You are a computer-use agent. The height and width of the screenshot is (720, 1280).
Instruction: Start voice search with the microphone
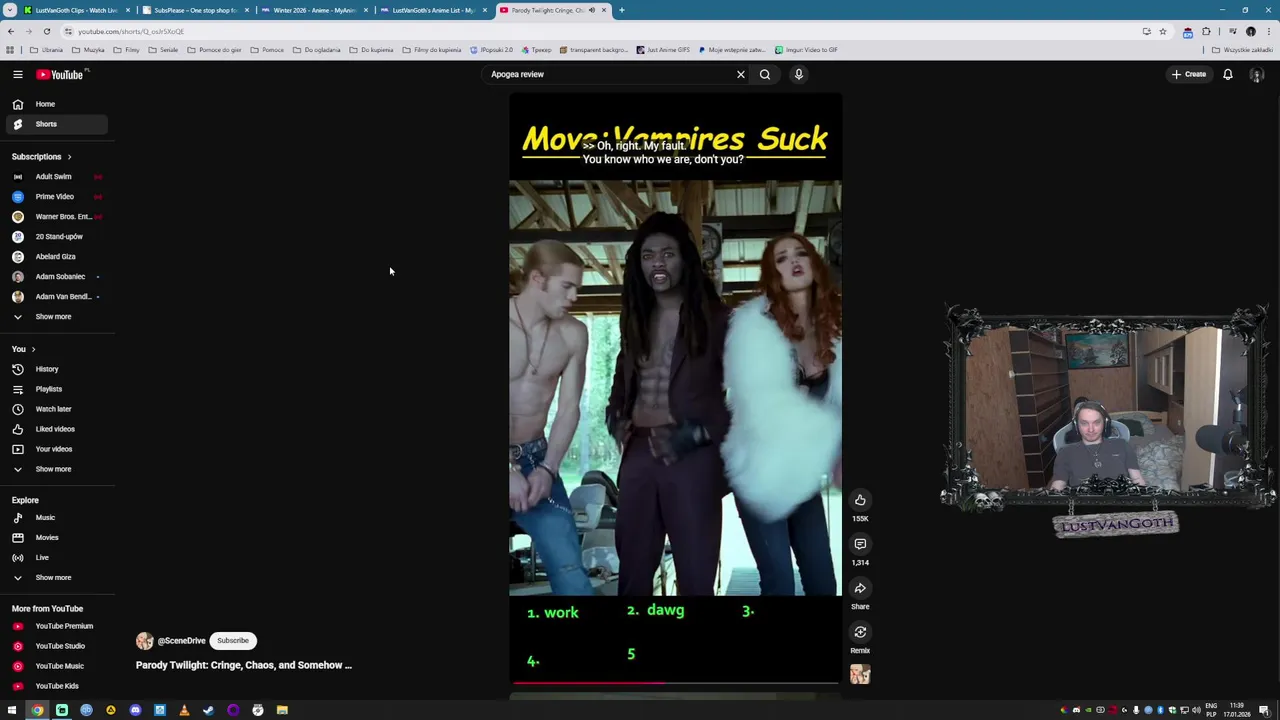799,74
